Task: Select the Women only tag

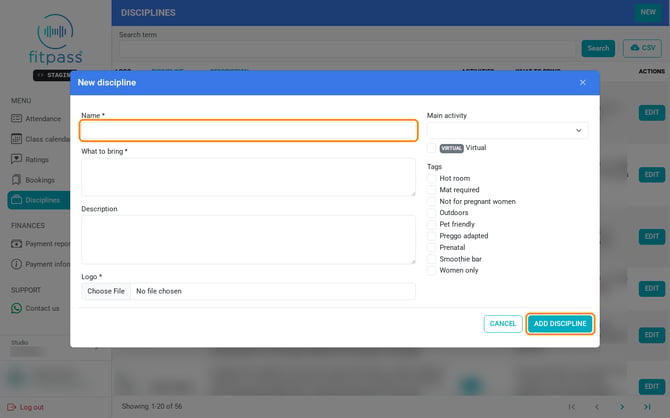Action: [x=432, y=271]
